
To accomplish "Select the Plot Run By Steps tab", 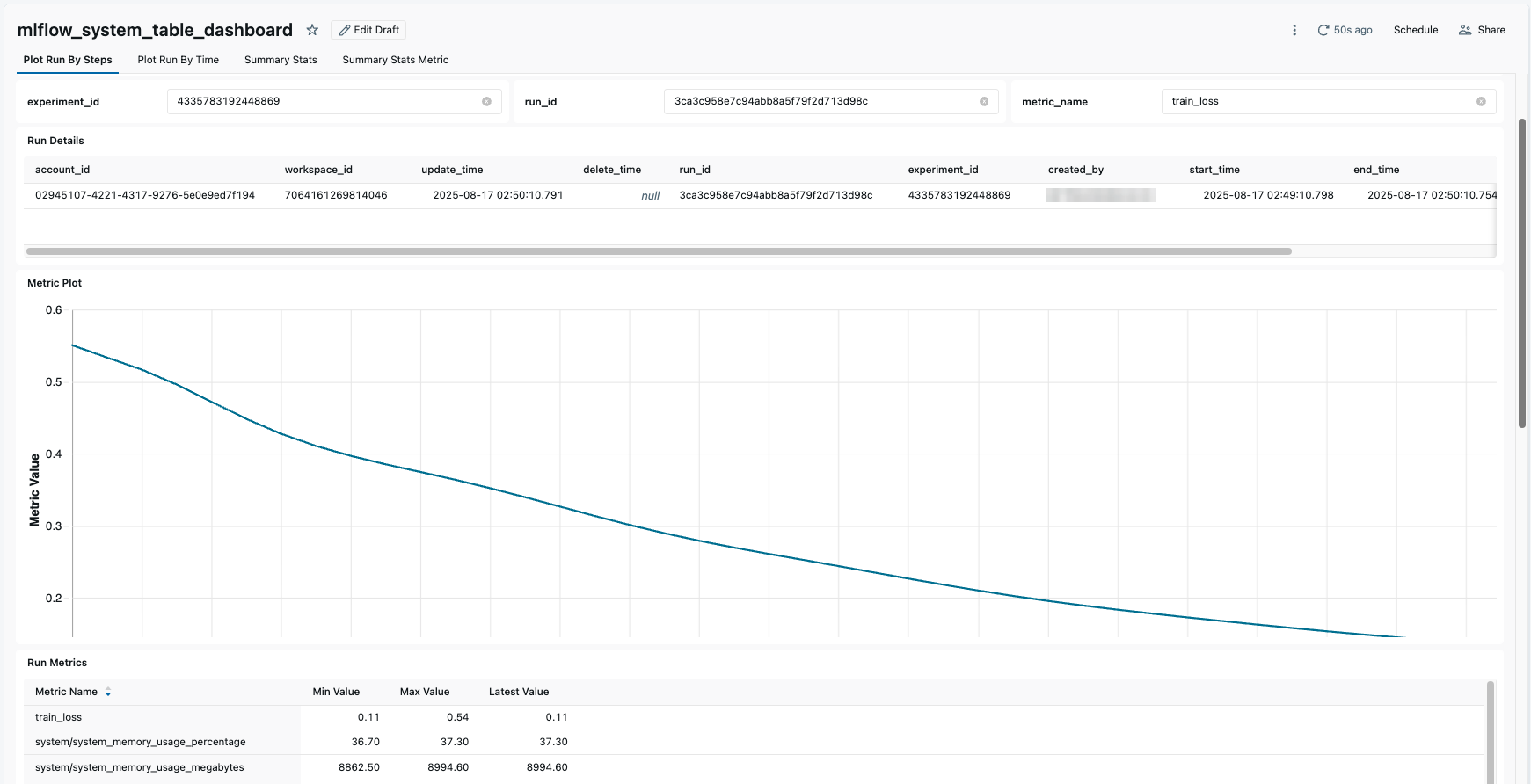I will 68,60.
